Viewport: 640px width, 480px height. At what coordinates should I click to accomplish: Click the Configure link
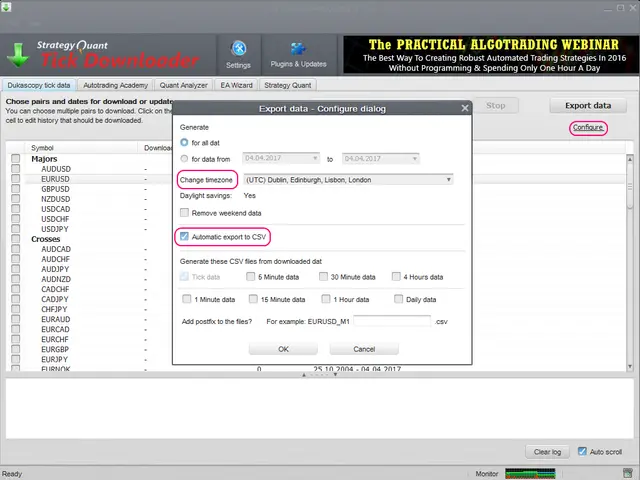[588, 127]
